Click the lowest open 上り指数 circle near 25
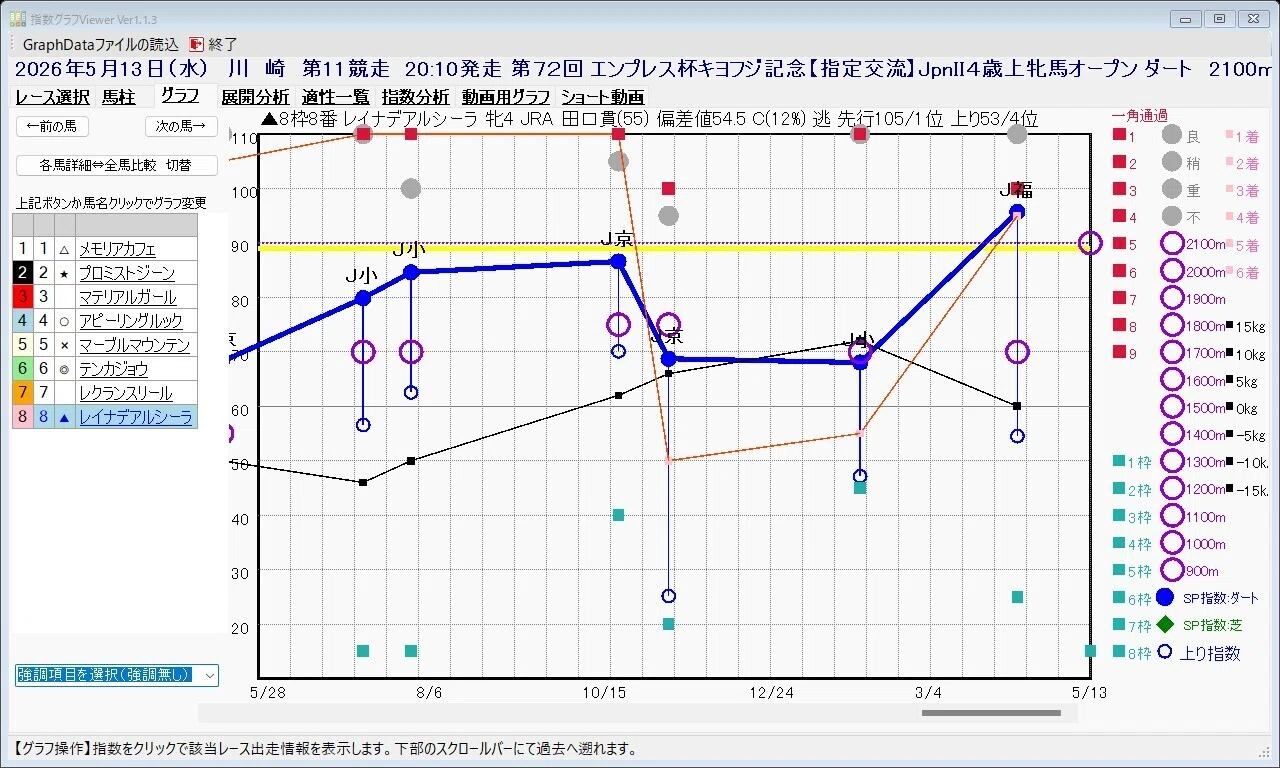Viewport: 1280px width, 768px height. point(669,596)
